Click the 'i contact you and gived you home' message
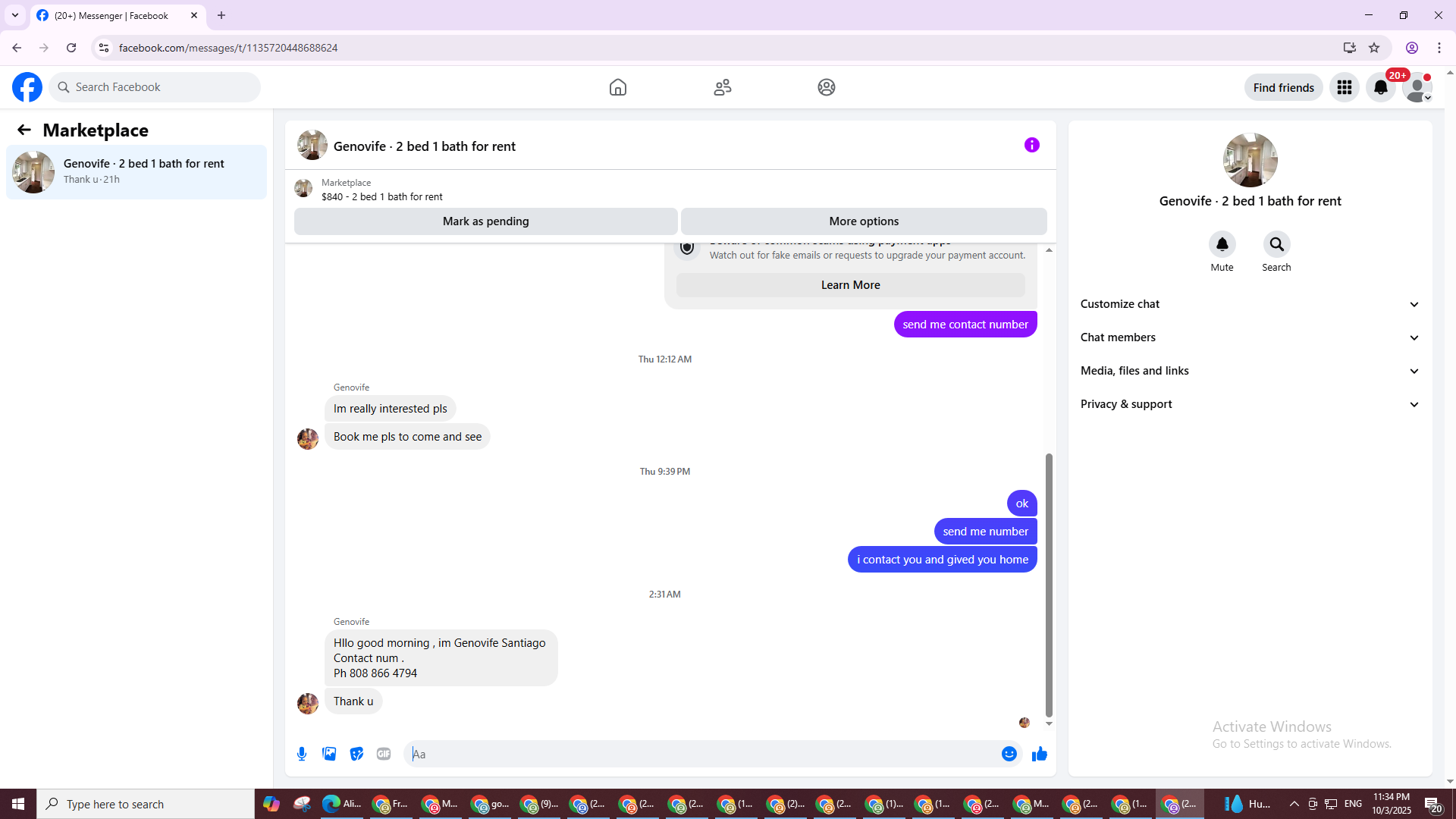The width and height of the screenshot is (1456, 819). coord(943,560)
